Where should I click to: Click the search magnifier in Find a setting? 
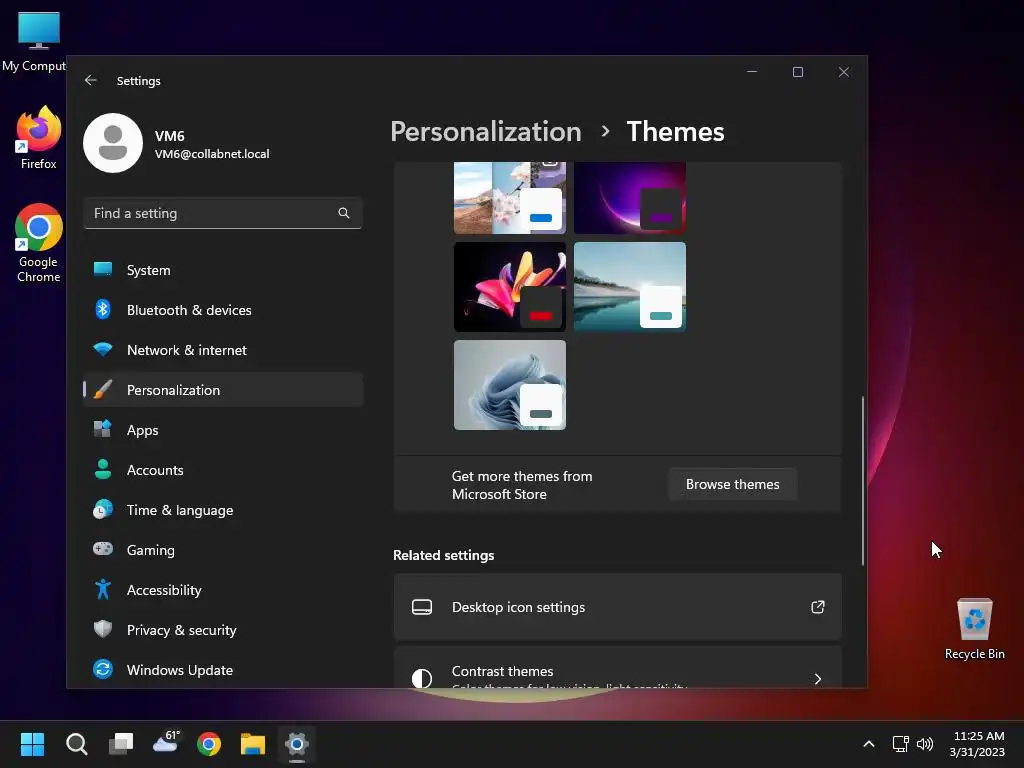344,213
